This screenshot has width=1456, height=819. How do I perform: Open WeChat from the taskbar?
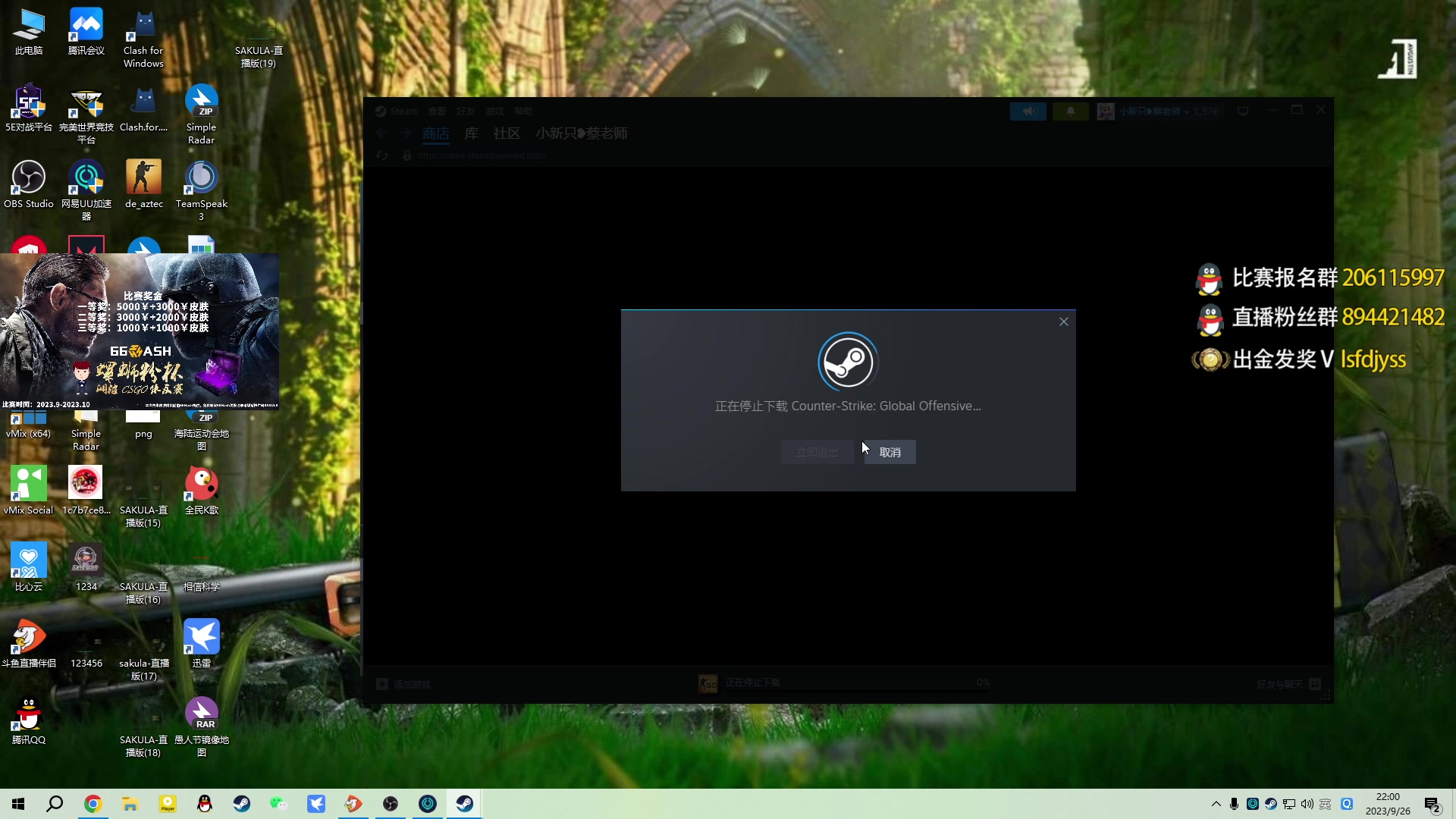pos(278,804)
